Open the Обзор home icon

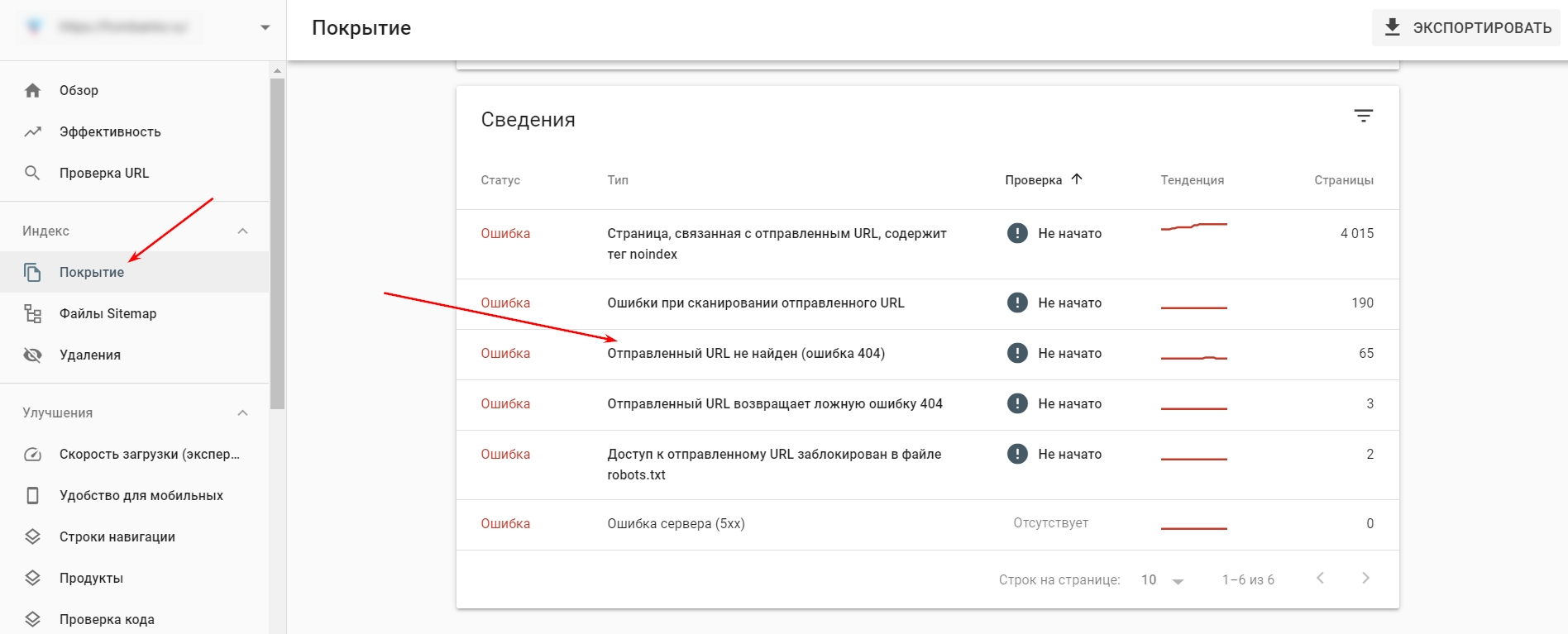tap(32, 90)
